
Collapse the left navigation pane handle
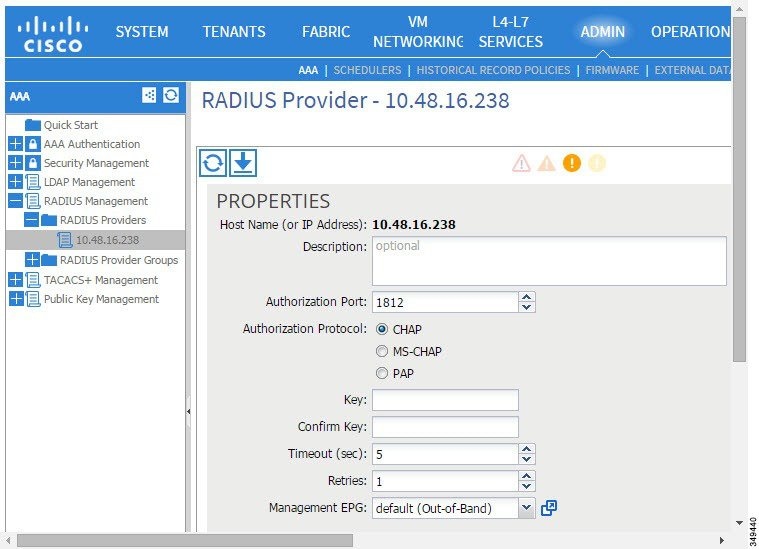[188, 412]
